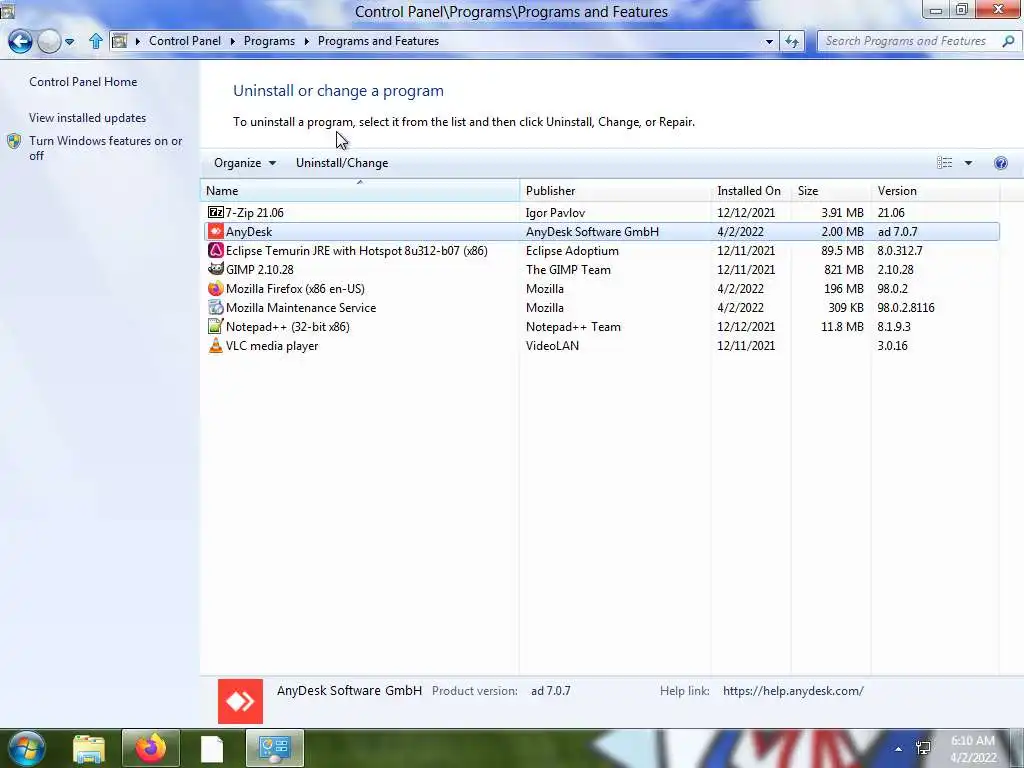Click the AnyDesk red list icon

tap(216, 231)
